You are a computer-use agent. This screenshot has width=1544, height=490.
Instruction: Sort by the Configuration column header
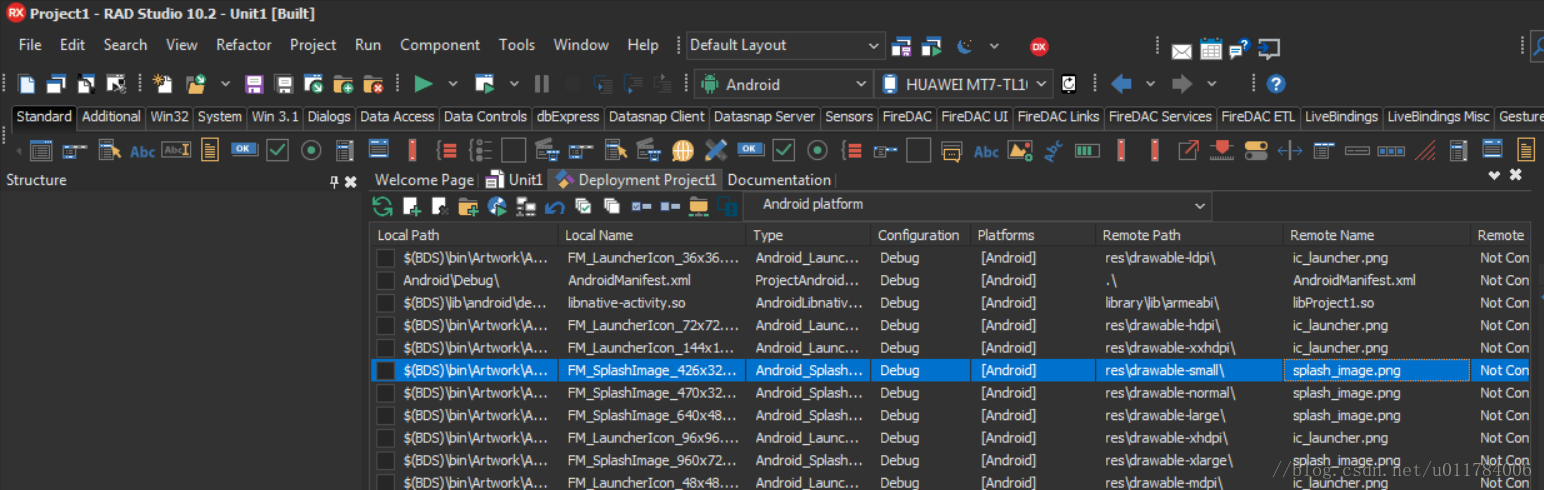(920, 235)
